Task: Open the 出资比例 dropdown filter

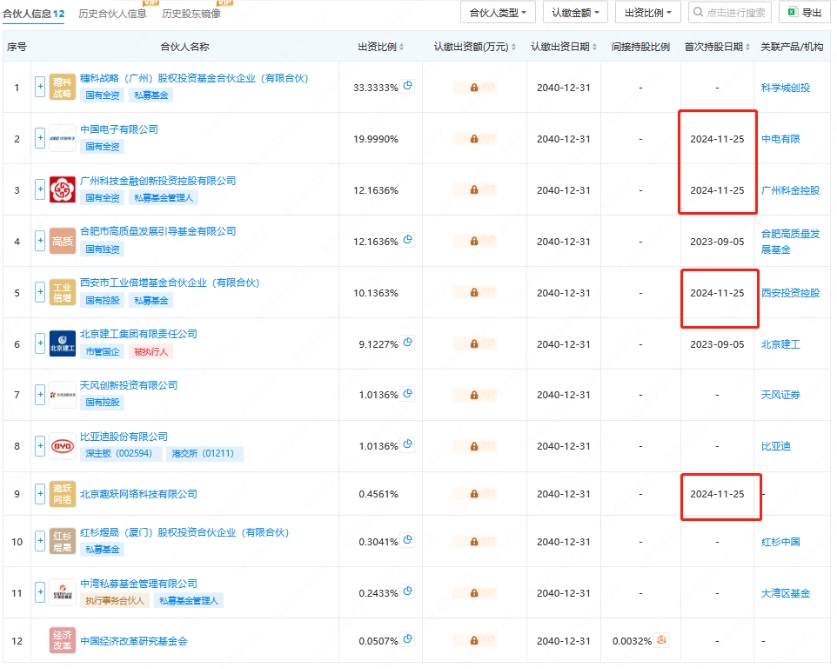Action: coord(647,13)
